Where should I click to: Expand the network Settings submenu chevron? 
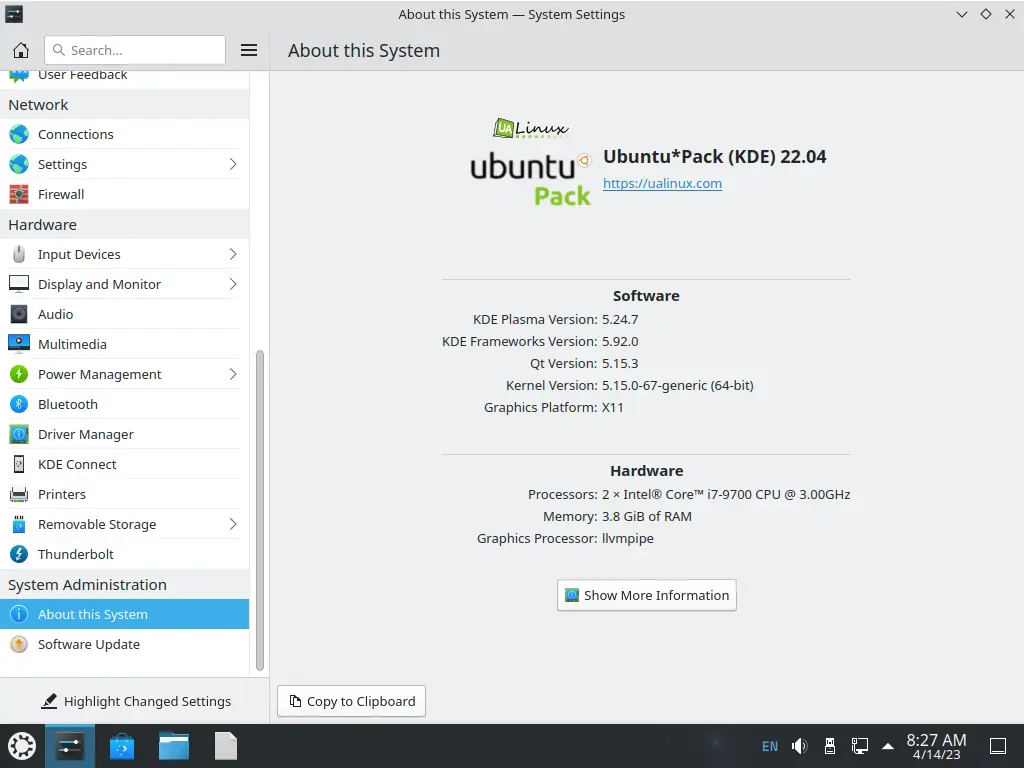pyautogui.click(x=233, y=164)
